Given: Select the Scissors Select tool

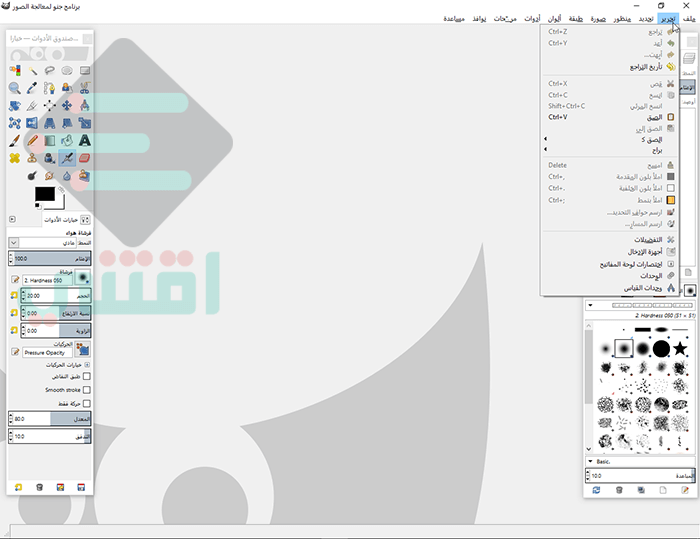Looking at the screenshot, I should (x=85, y=88).
